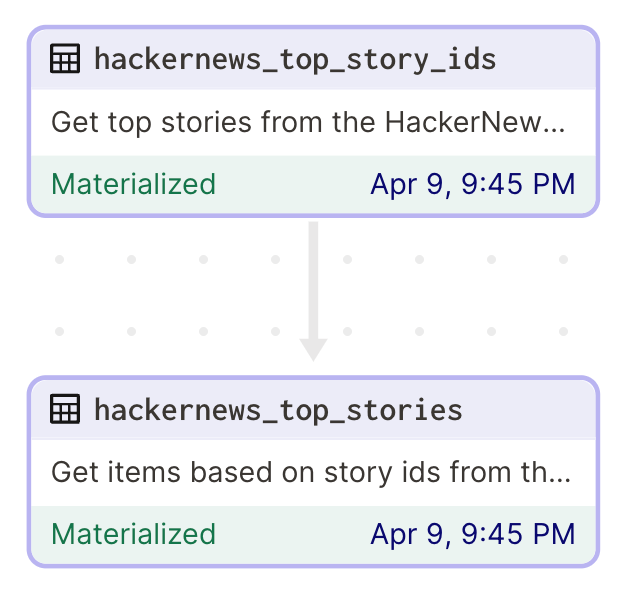Click the table icon beside hackernews_top_story_ids
This screenshot has height=600, width=626.
click(x=65, y=59)
